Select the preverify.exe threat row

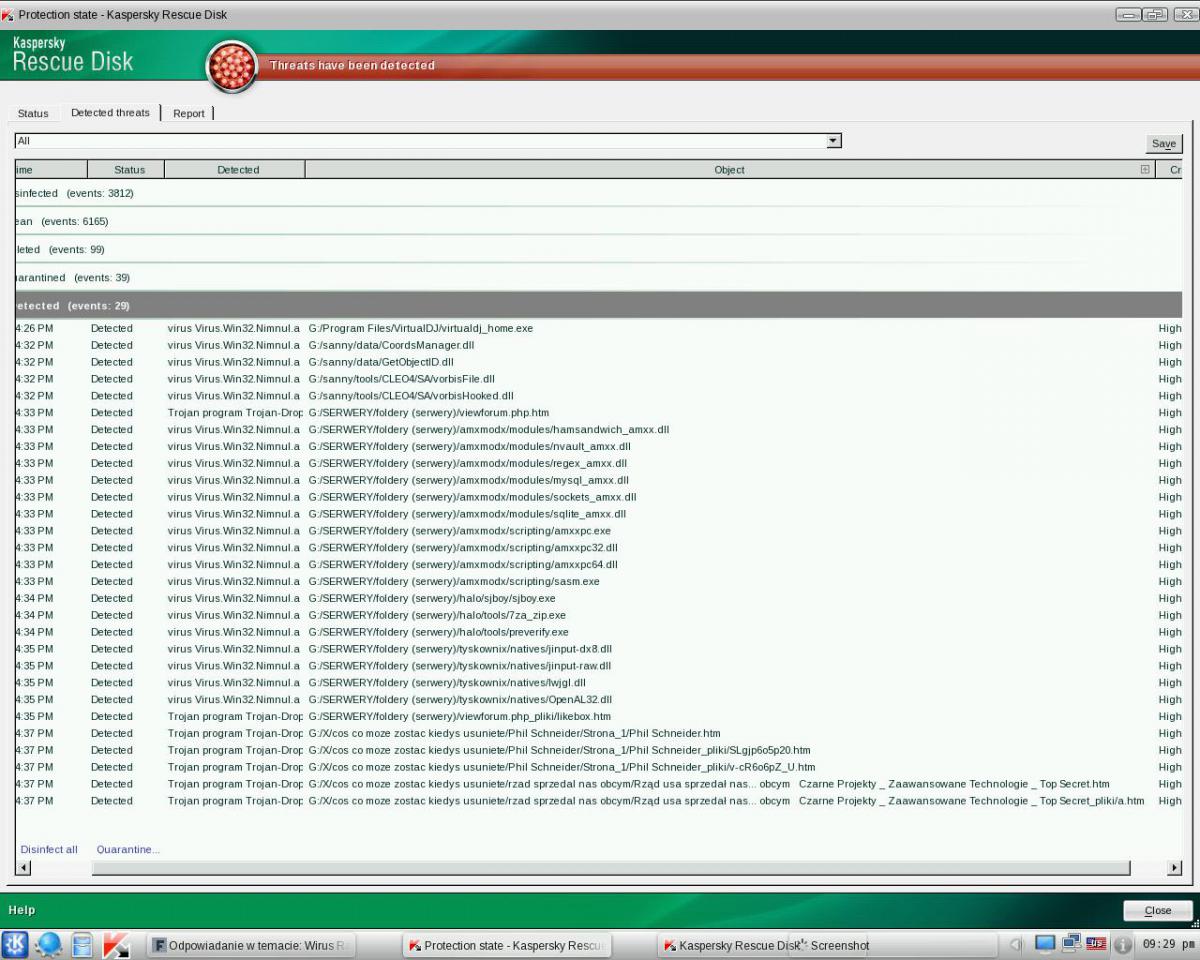[x=598, y=632]
